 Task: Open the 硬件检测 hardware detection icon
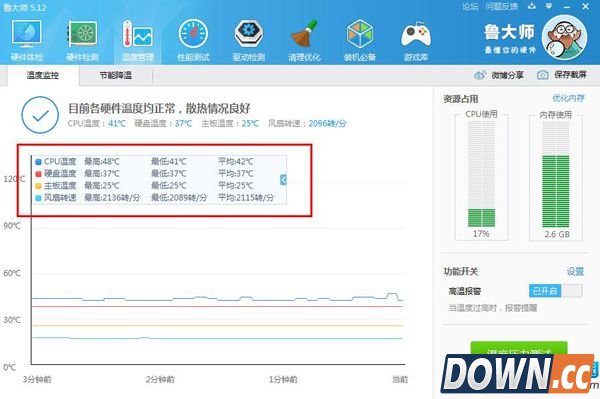coord(82,40)
